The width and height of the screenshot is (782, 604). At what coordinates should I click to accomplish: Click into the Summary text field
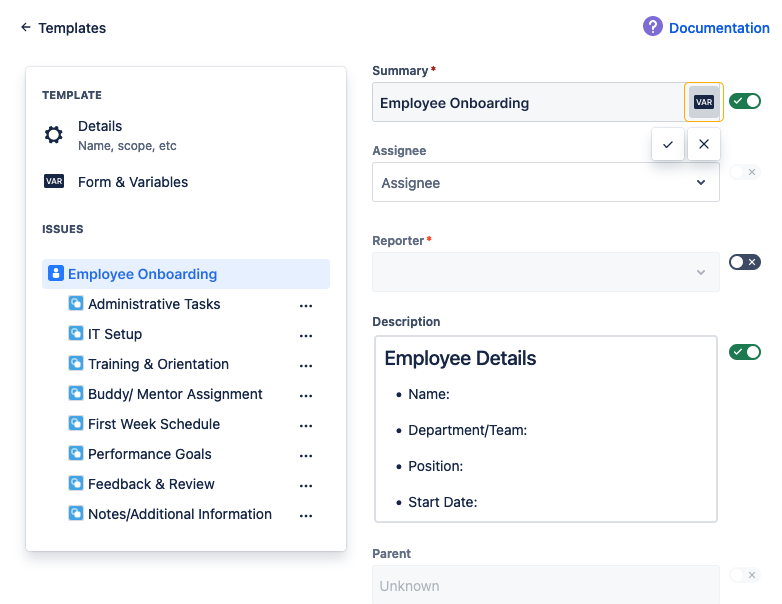pyautogui.click(x=527, y=103)
